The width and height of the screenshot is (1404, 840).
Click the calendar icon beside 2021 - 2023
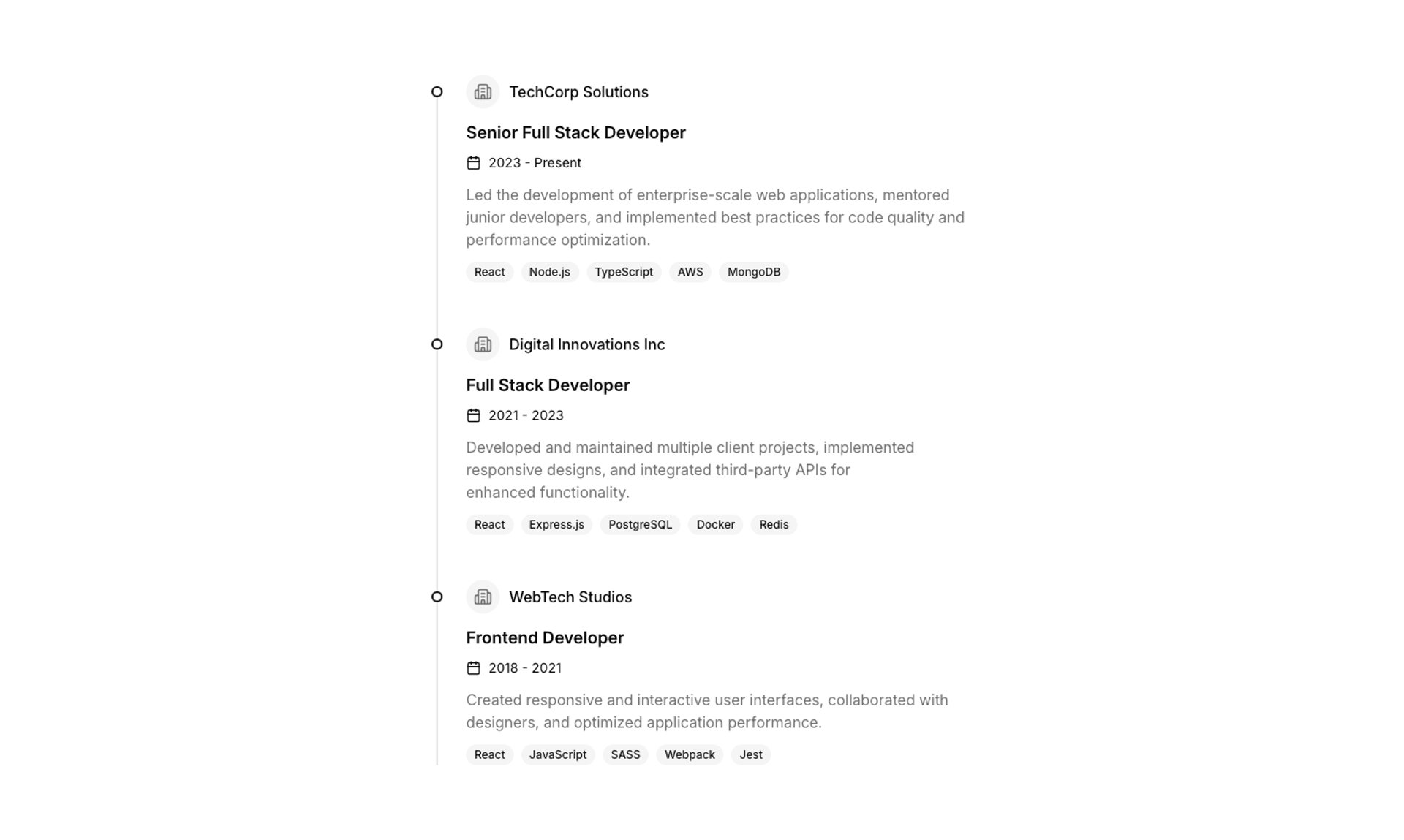473,415
